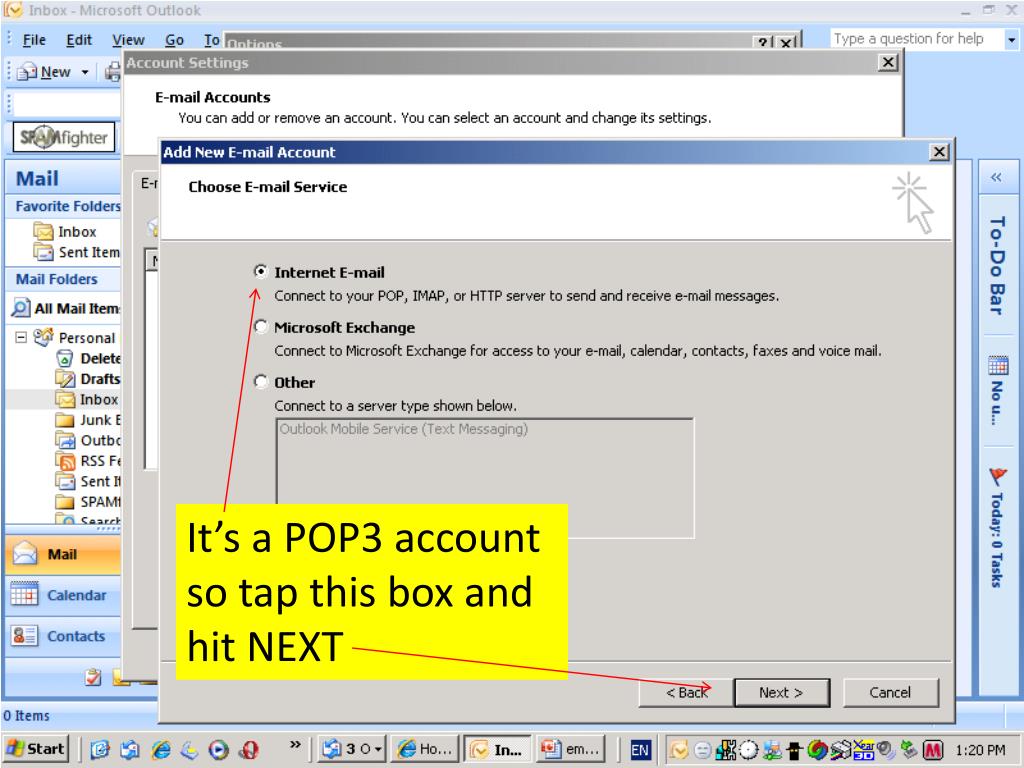The width and height of the screenshot is (1024, 768).
Task: Click the Favorite Folders header
Action: 63,206
